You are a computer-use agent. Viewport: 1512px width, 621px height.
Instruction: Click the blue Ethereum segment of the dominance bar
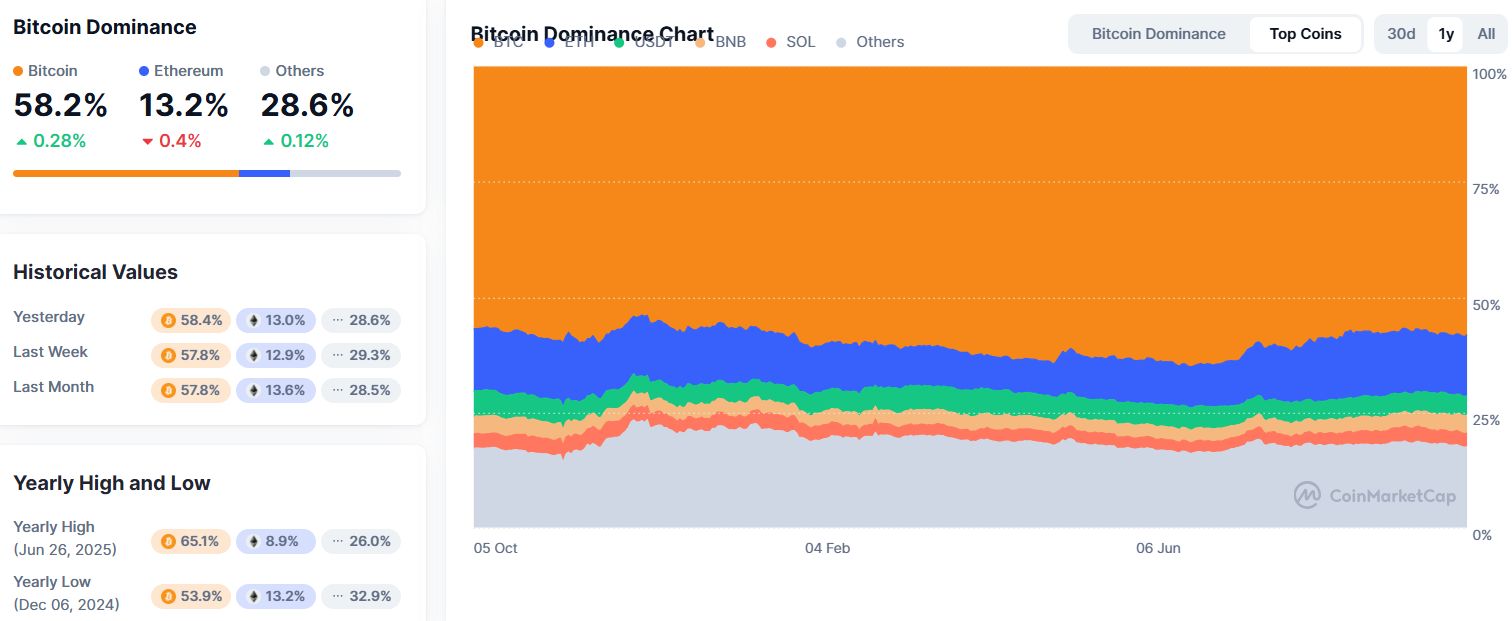[x=264, y=173]
